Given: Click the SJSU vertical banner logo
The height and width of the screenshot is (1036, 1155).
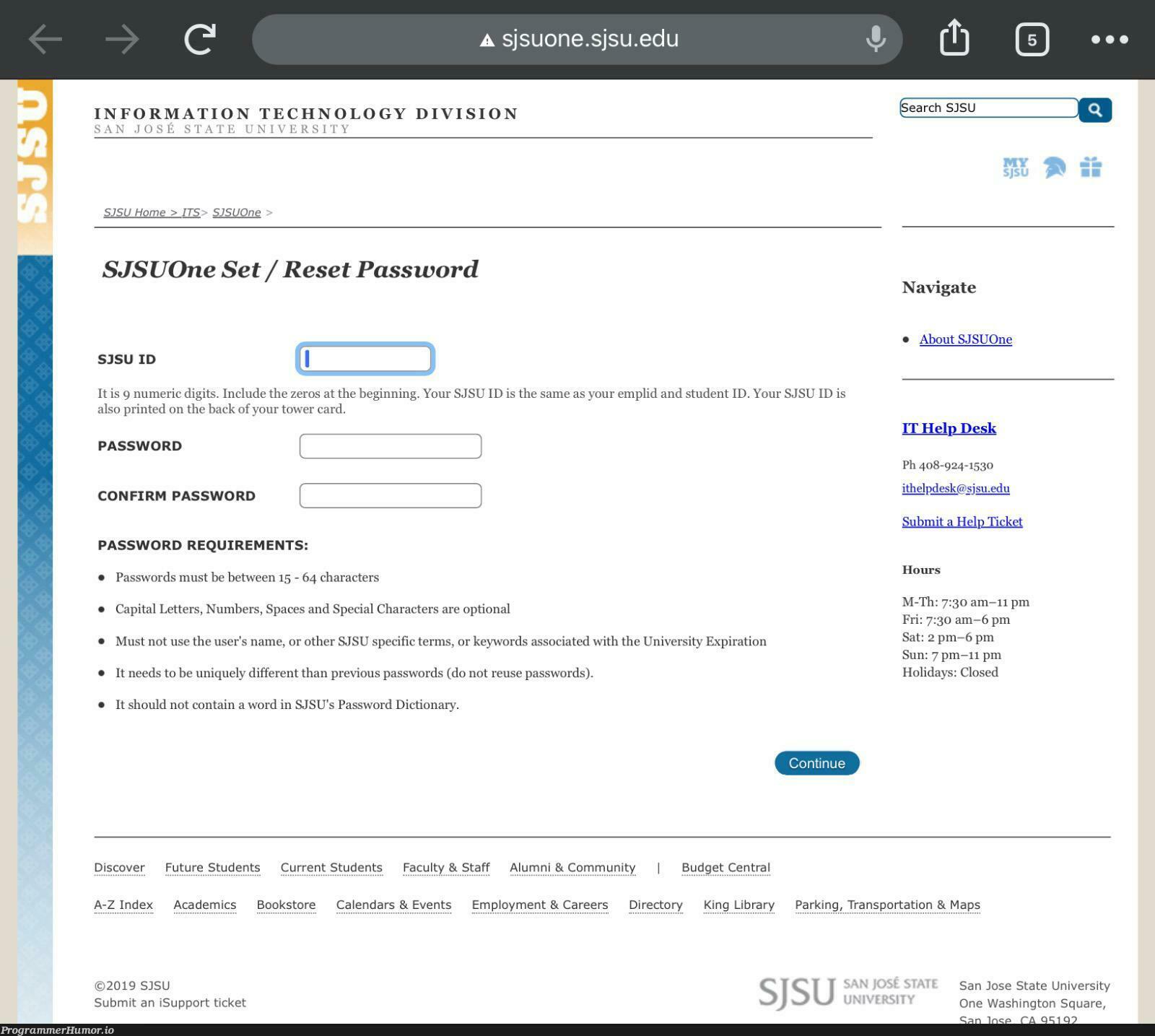Looking at the screenshot, I should [x=35, y=167].
